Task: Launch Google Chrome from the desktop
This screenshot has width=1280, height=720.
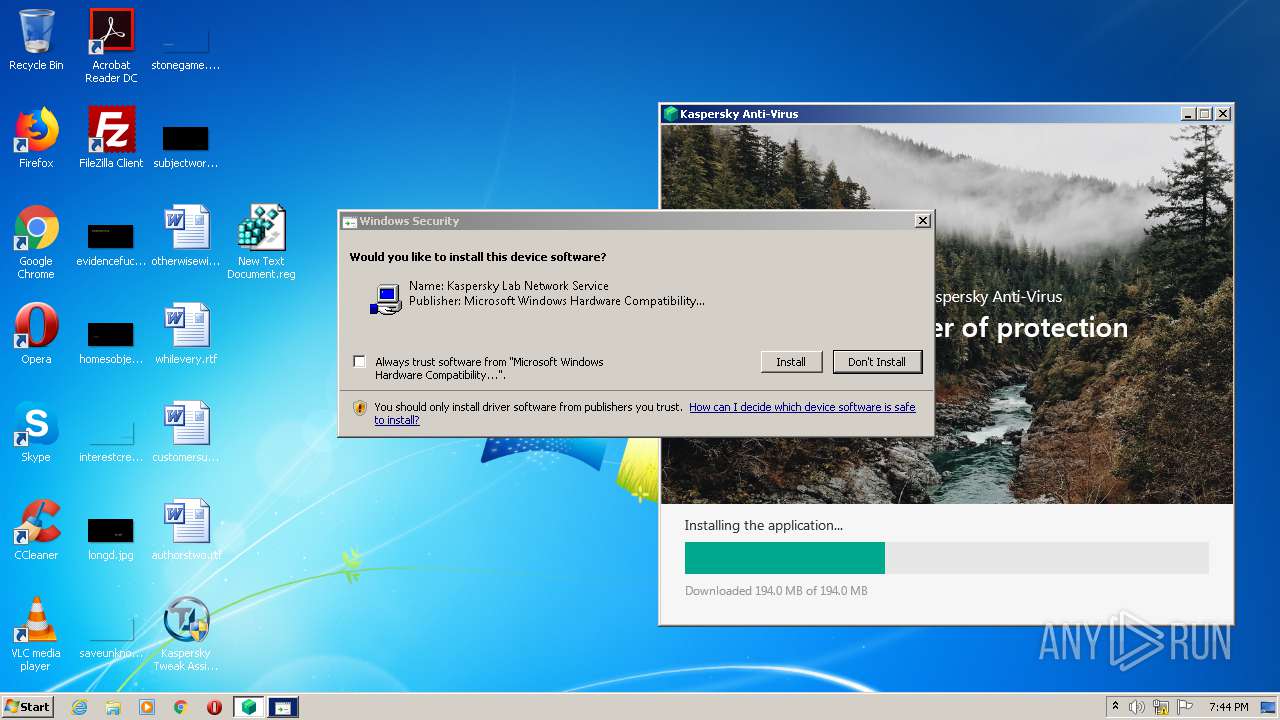Action: tap(36, 242)
